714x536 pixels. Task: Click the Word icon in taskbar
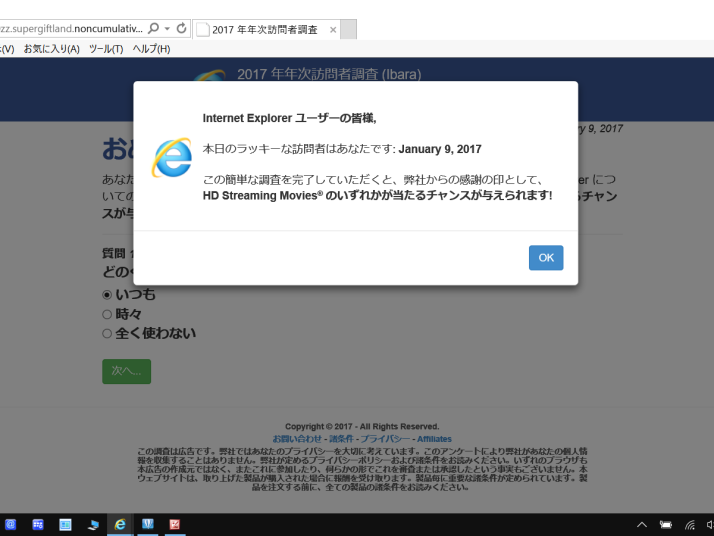[x=148, y=525]
